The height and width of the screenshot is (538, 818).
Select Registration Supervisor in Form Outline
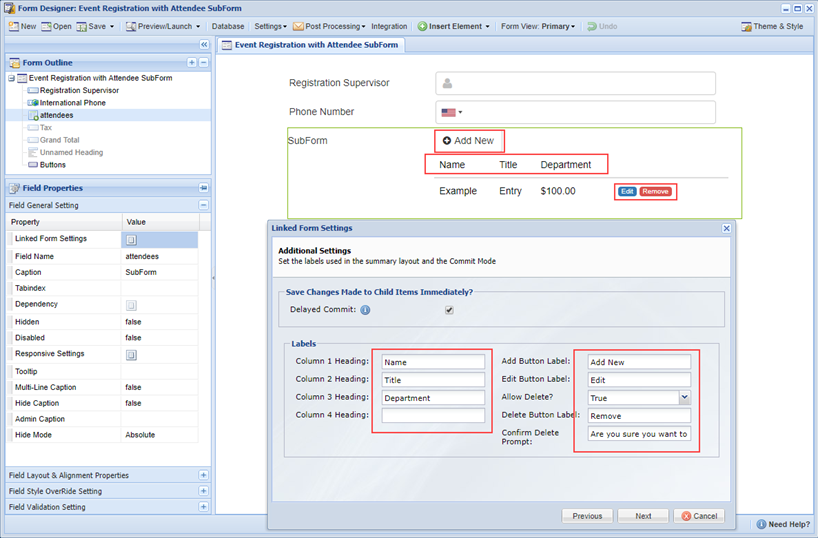click(x=79, y=90)
